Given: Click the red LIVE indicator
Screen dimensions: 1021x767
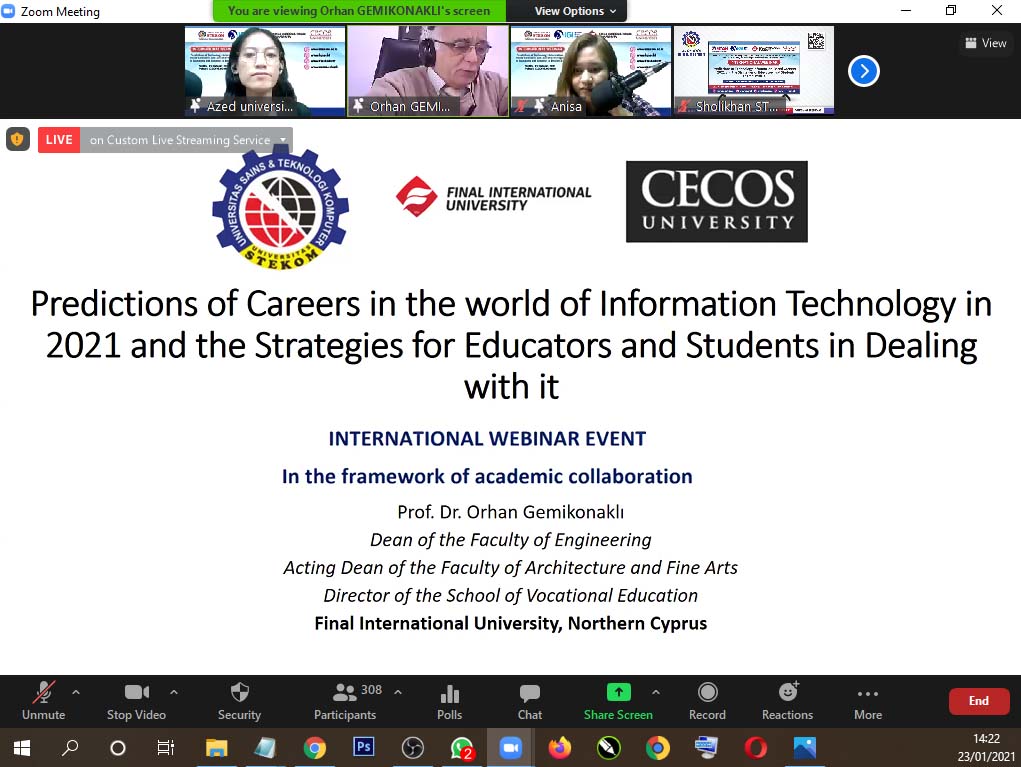Looking at the screenshot, I should [x=59, y=139].
